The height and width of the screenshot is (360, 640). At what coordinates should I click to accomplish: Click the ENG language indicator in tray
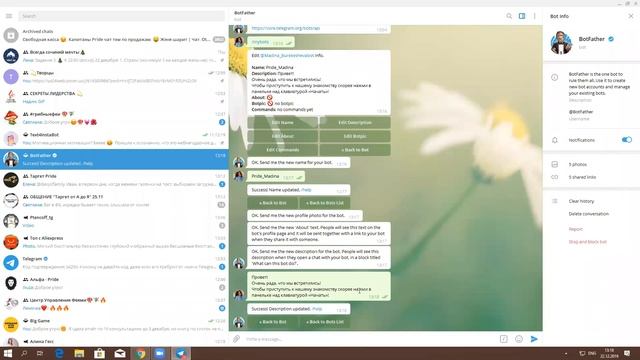tap(592, 353)
